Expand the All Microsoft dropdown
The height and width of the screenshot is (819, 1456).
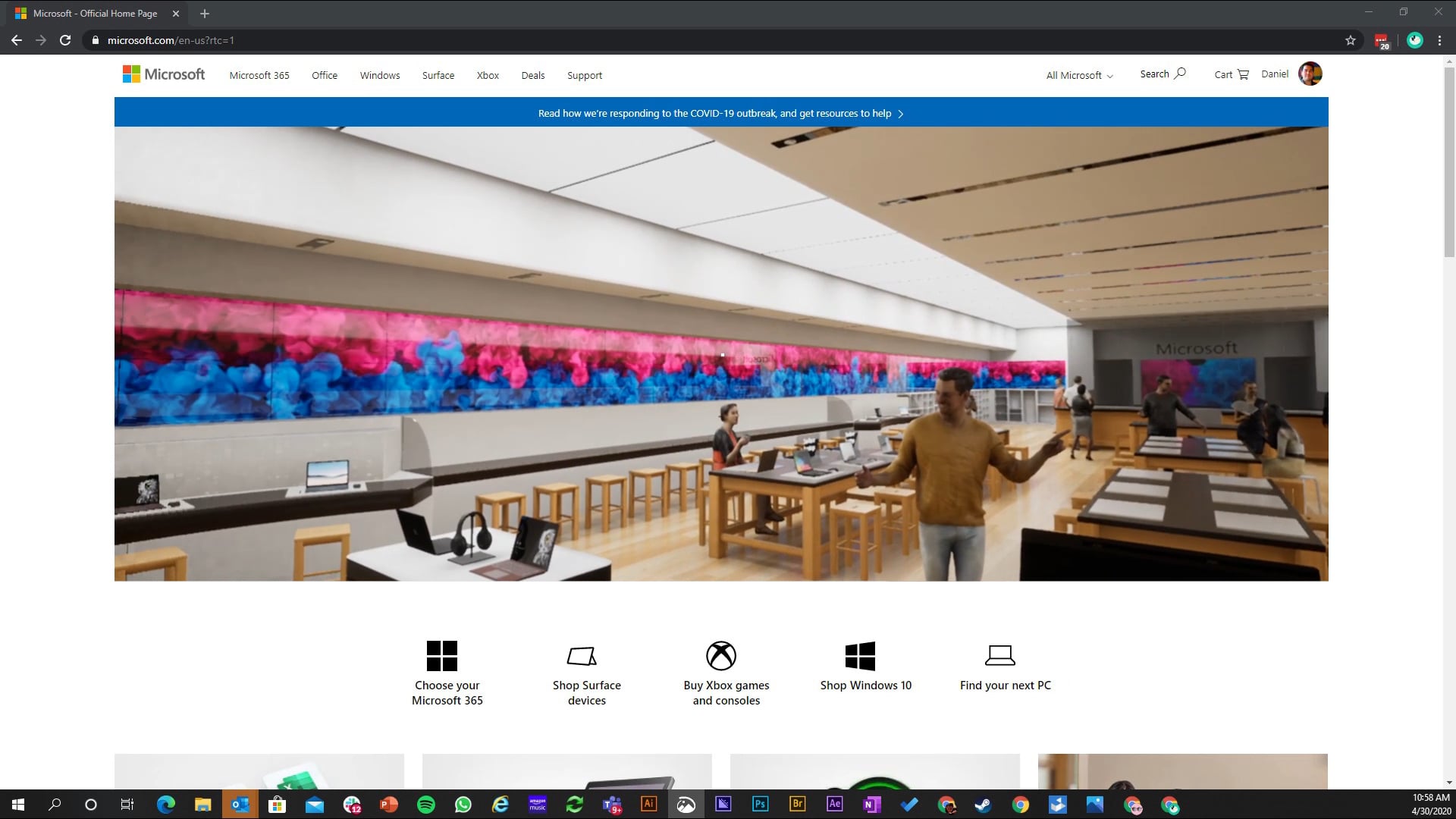click(x=1080, y=75)
